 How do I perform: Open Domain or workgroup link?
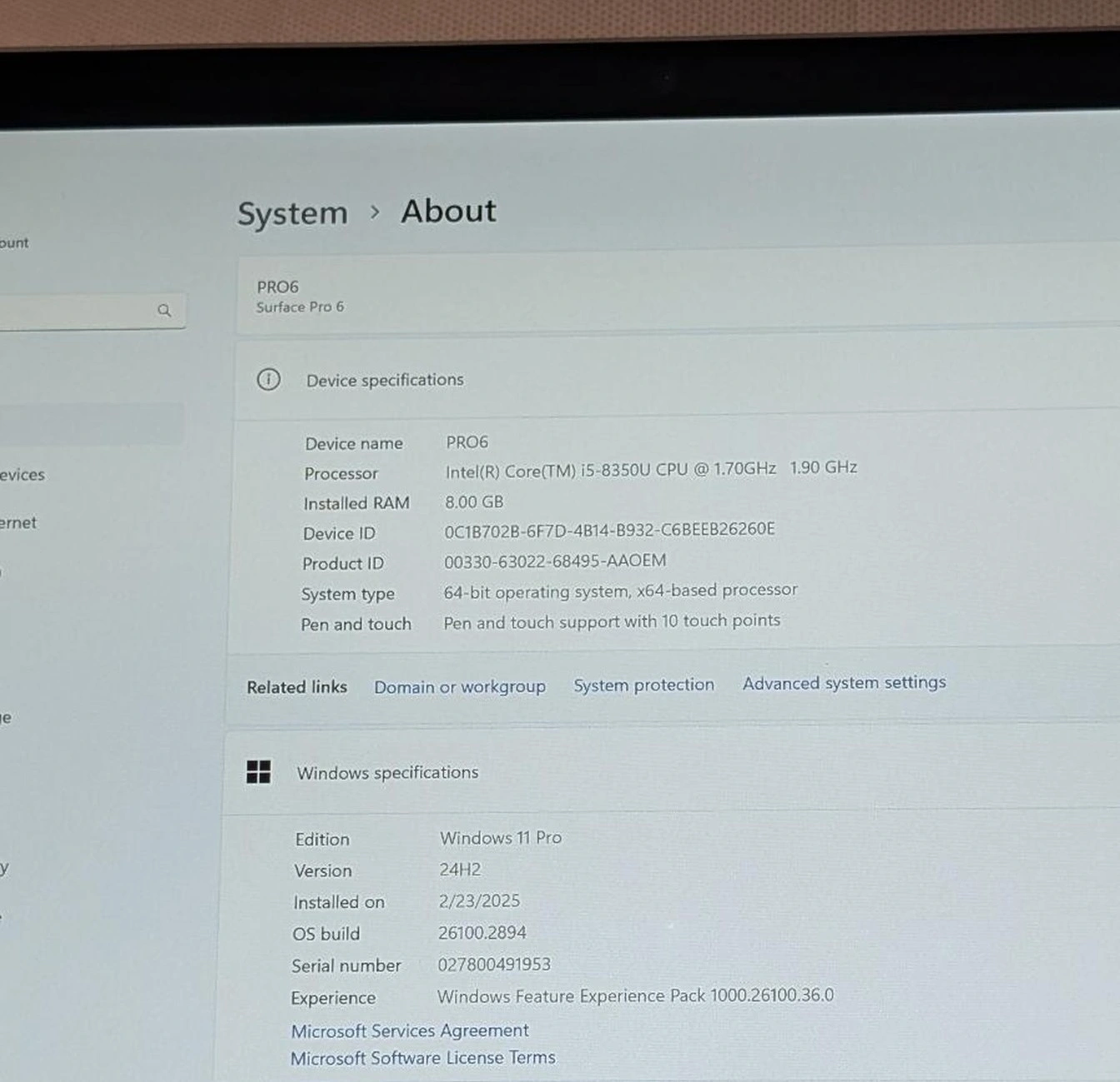(460, 687)
